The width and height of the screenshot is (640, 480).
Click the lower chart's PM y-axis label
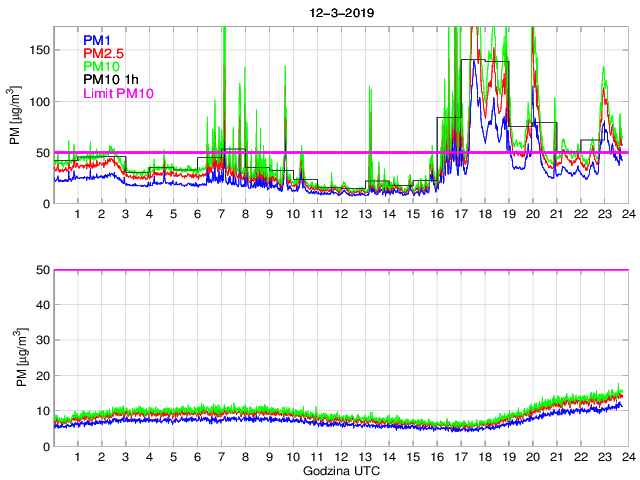coord(15,358)
